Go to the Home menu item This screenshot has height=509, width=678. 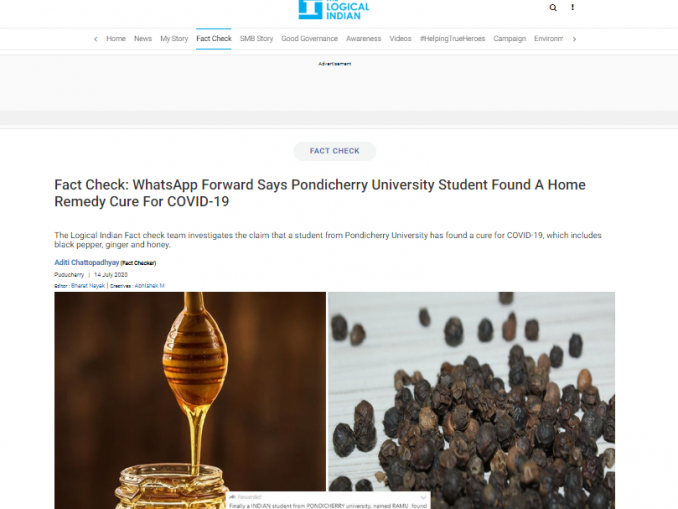point(116,38)
